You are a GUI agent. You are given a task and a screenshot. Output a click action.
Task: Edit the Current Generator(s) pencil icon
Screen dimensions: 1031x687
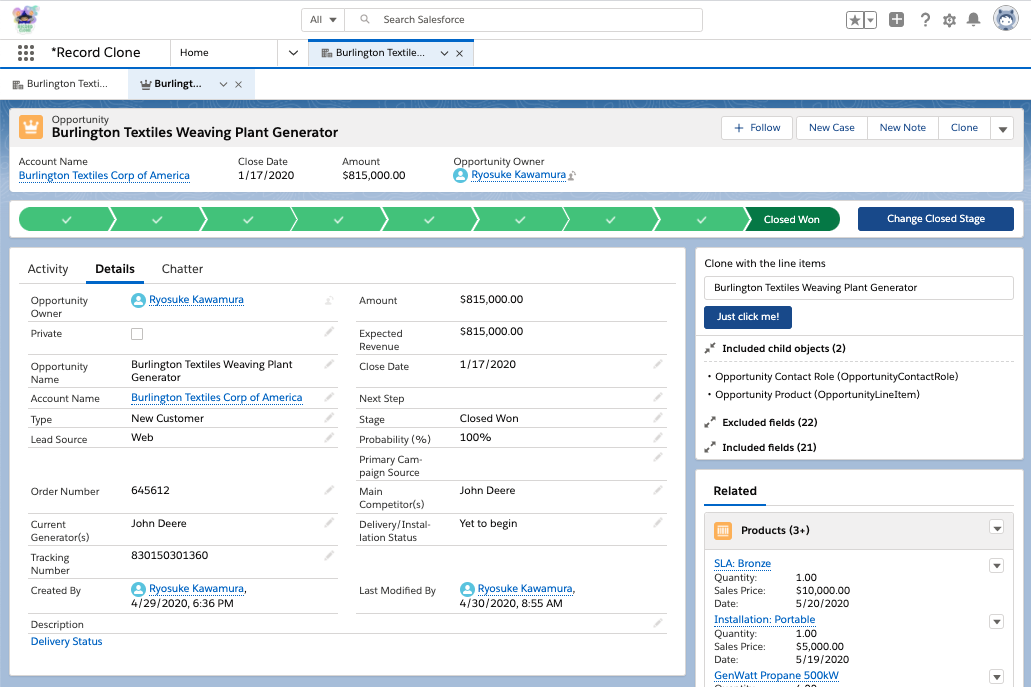[x=329, y=523]
